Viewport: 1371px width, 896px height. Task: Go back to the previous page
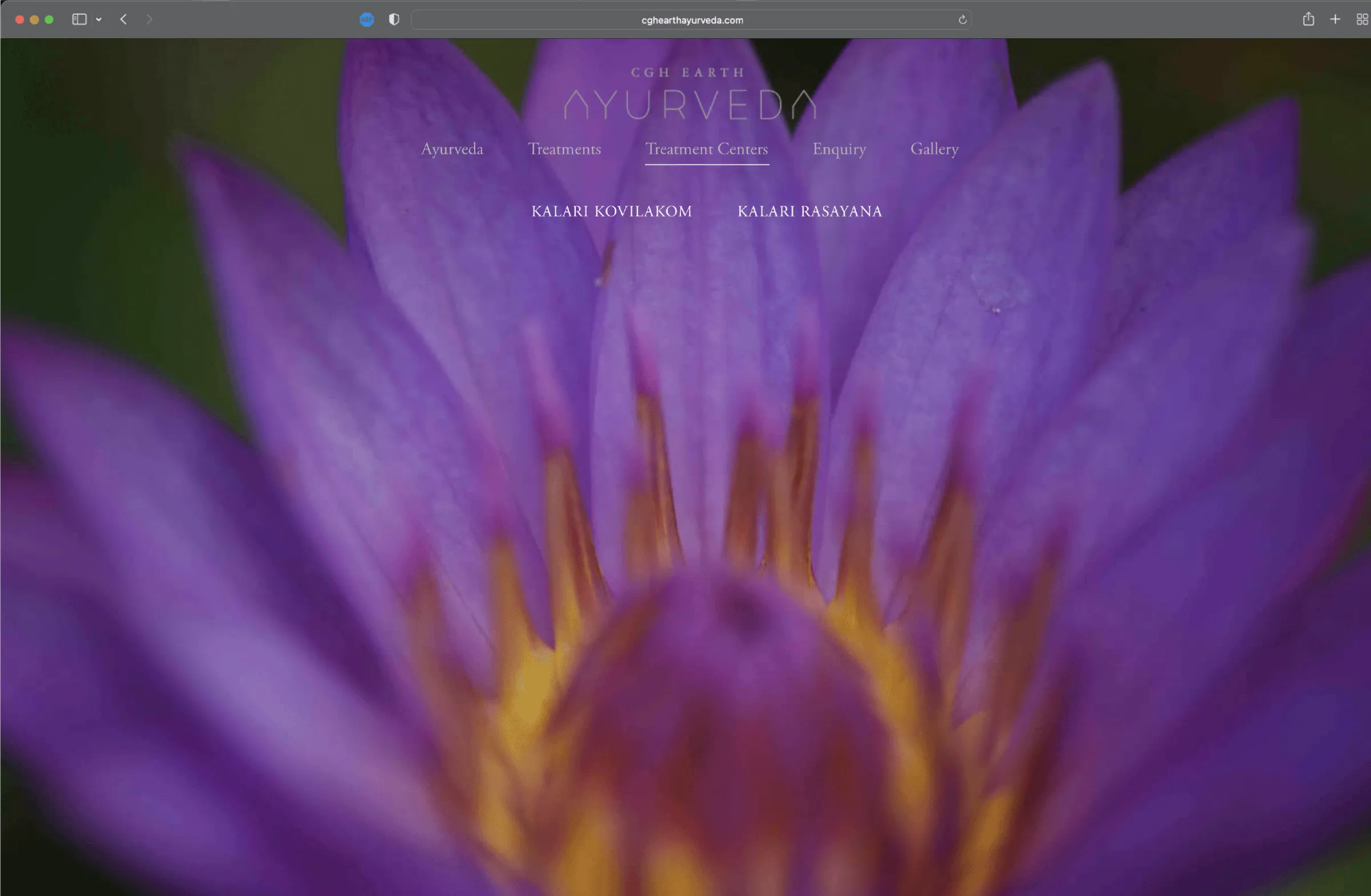[123, 19]
